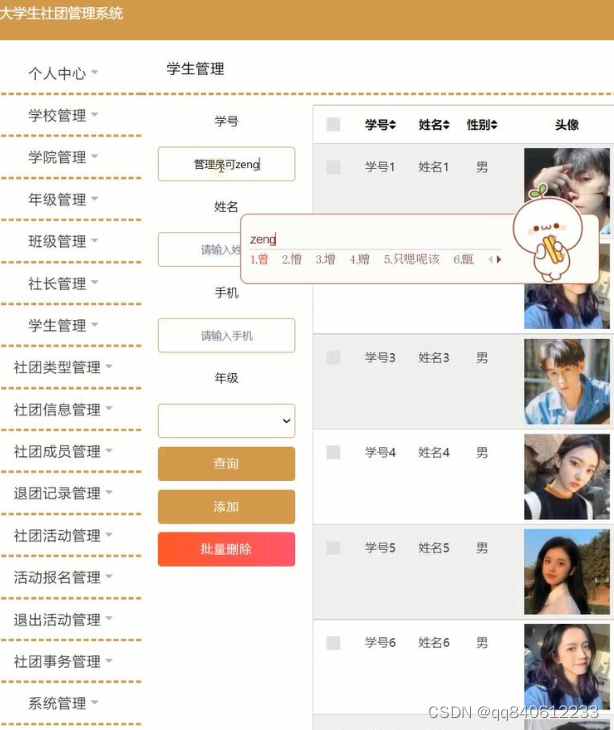
Task: Focus the 请输入手机 phone input field
Action: pos(226,335)
